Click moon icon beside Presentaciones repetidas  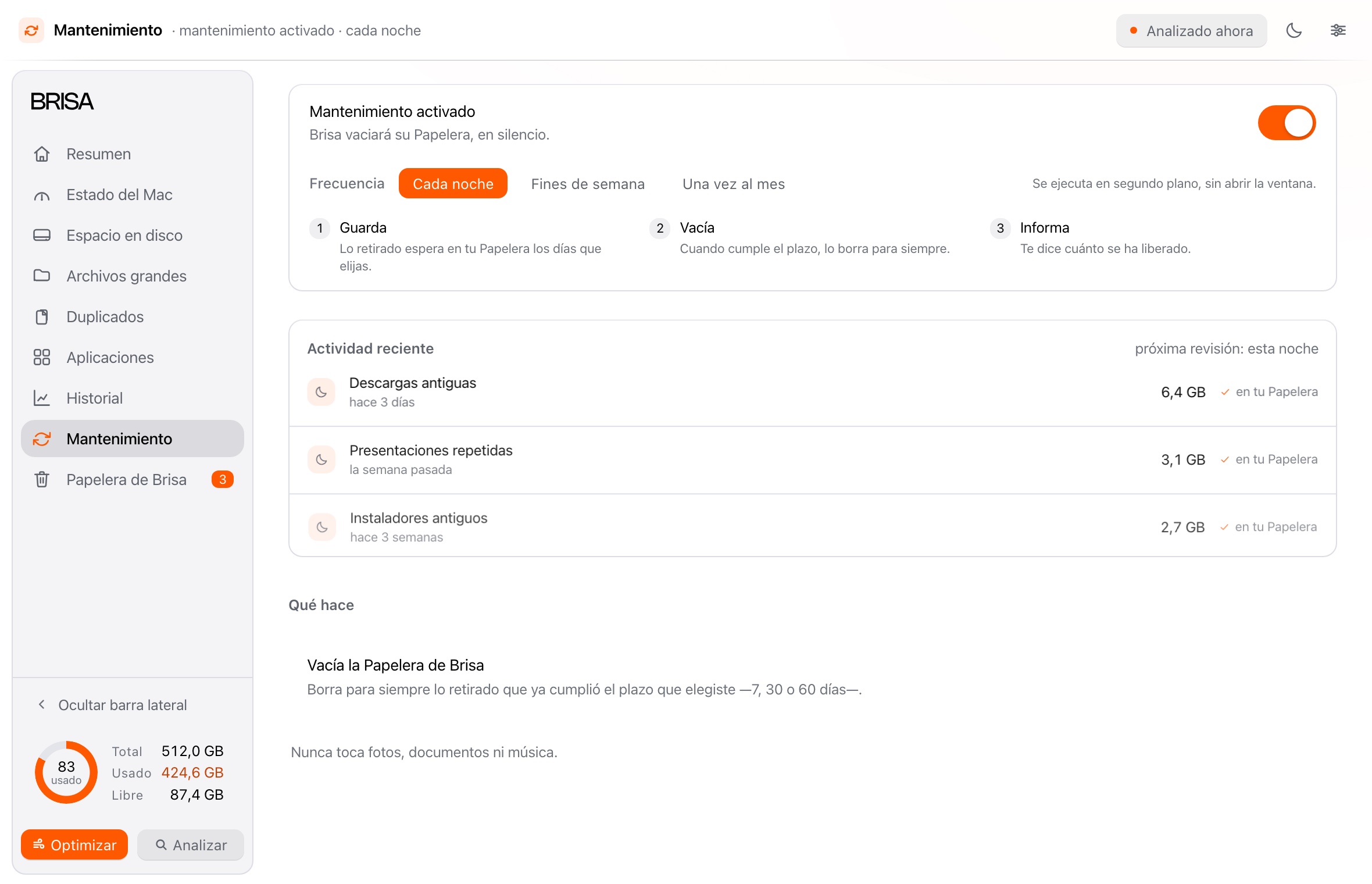pyautogui.click(x=321, y=460)
